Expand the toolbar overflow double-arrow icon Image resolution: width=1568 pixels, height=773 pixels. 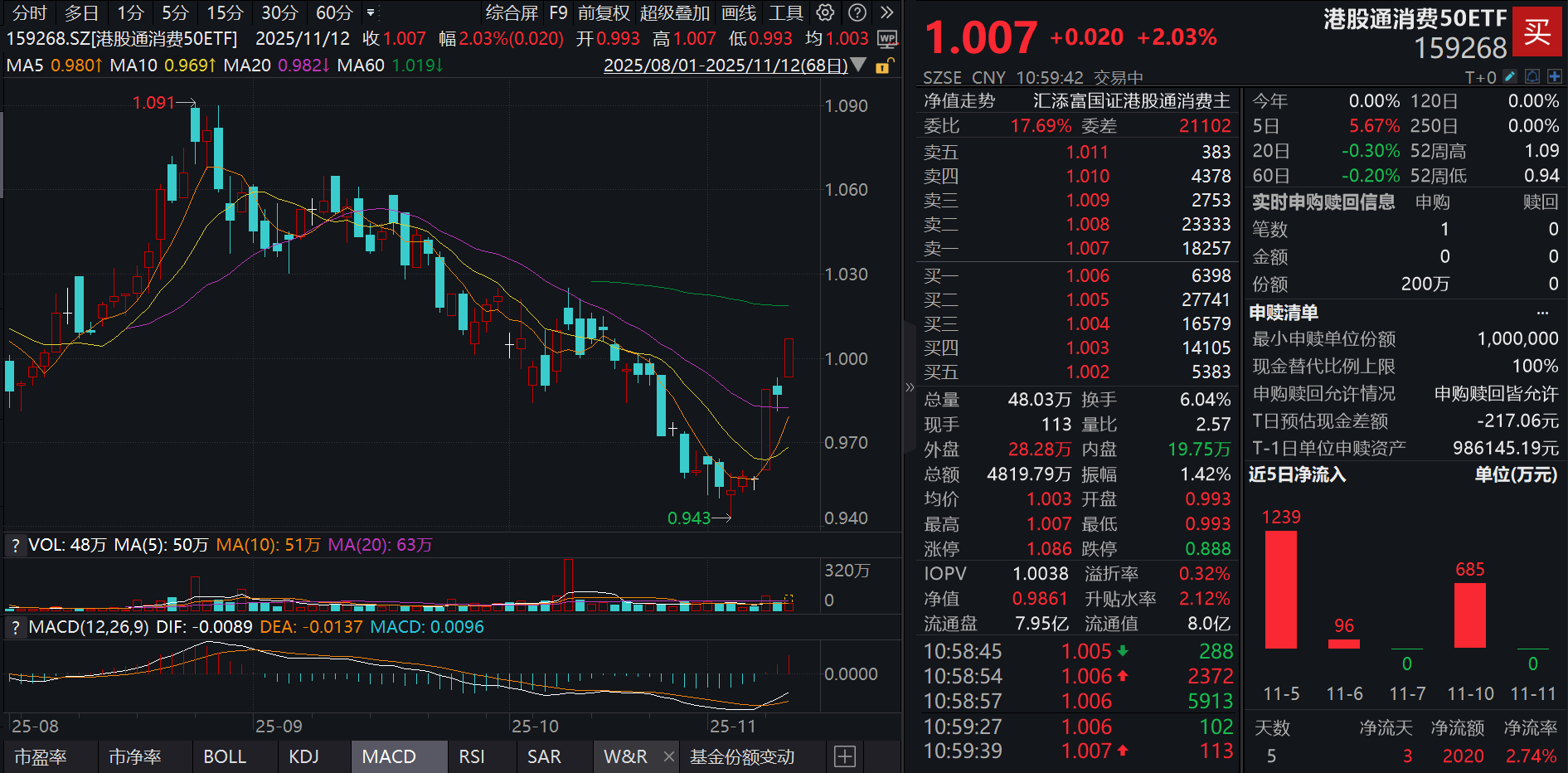tap(886, 12)
